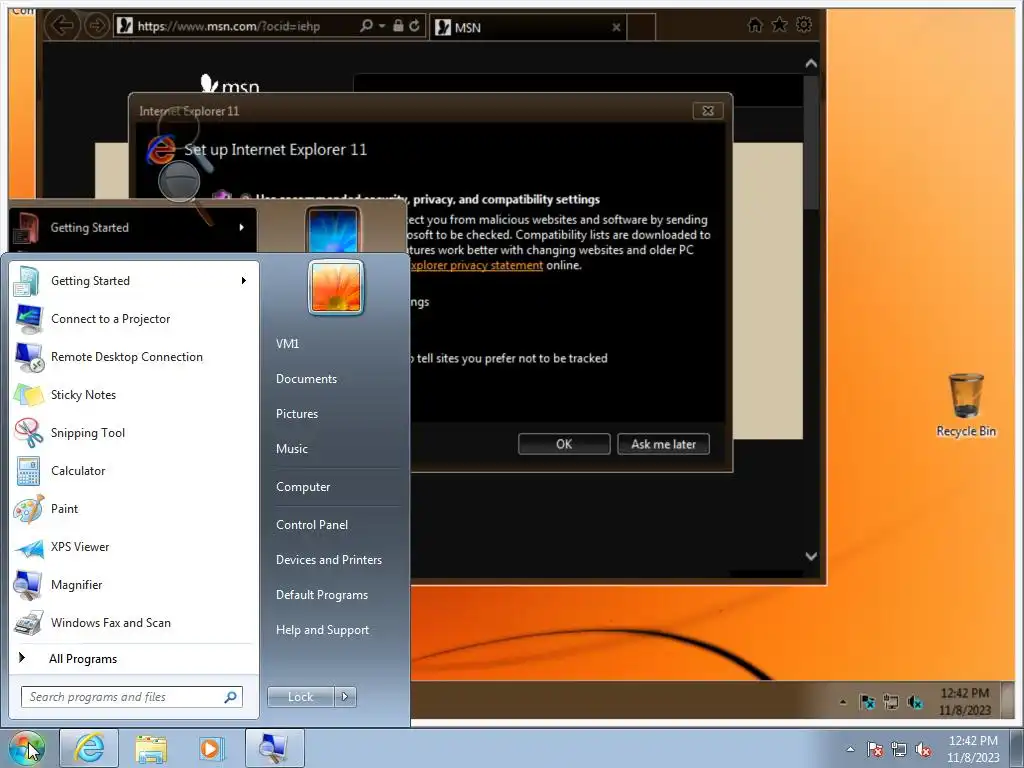Click the magnified inverted Getting Started entry
1024x768 pixels.
131,227
